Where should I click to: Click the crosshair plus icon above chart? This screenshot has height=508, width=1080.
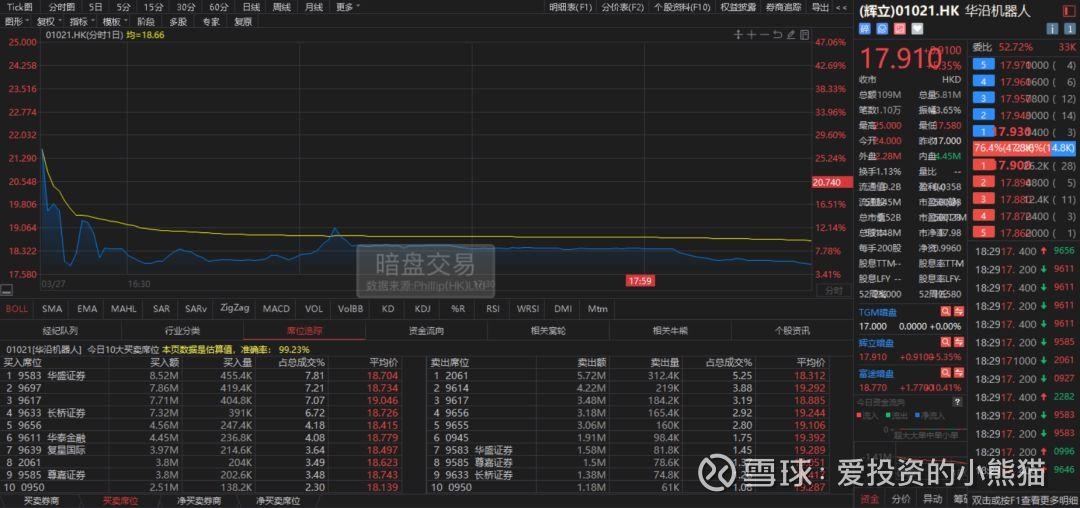point(751,35)
